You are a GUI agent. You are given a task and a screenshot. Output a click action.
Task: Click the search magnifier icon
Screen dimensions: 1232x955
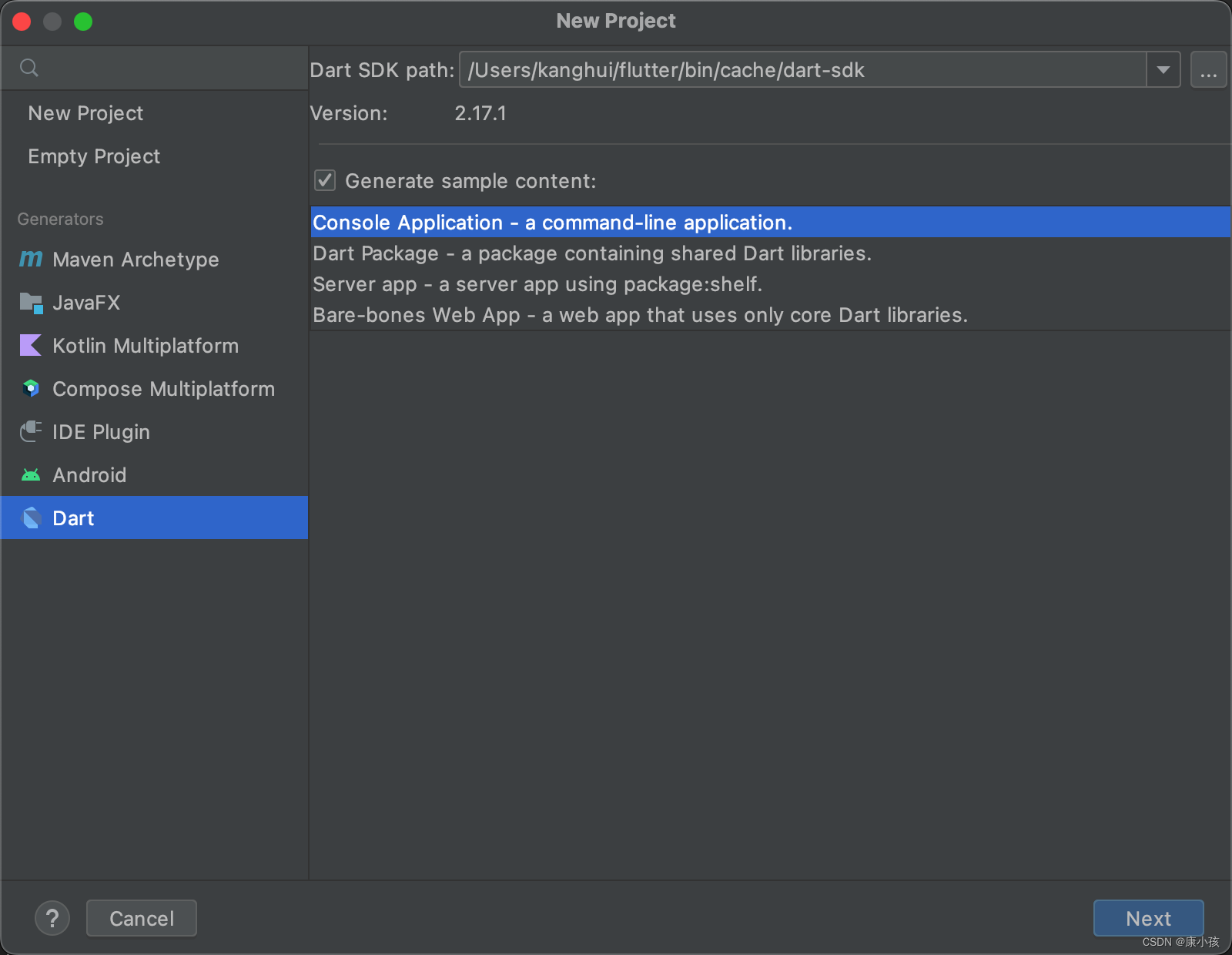pyautogui.click(x=28, y=68)
